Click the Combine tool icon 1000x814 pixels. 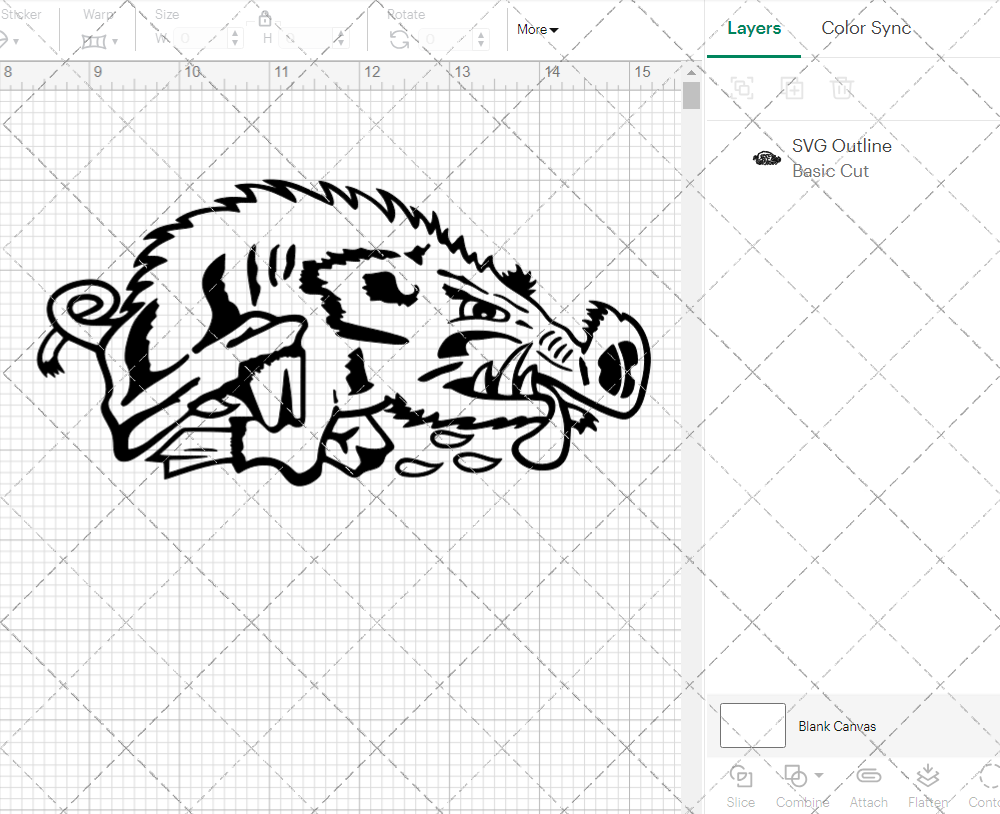point(797,777)
